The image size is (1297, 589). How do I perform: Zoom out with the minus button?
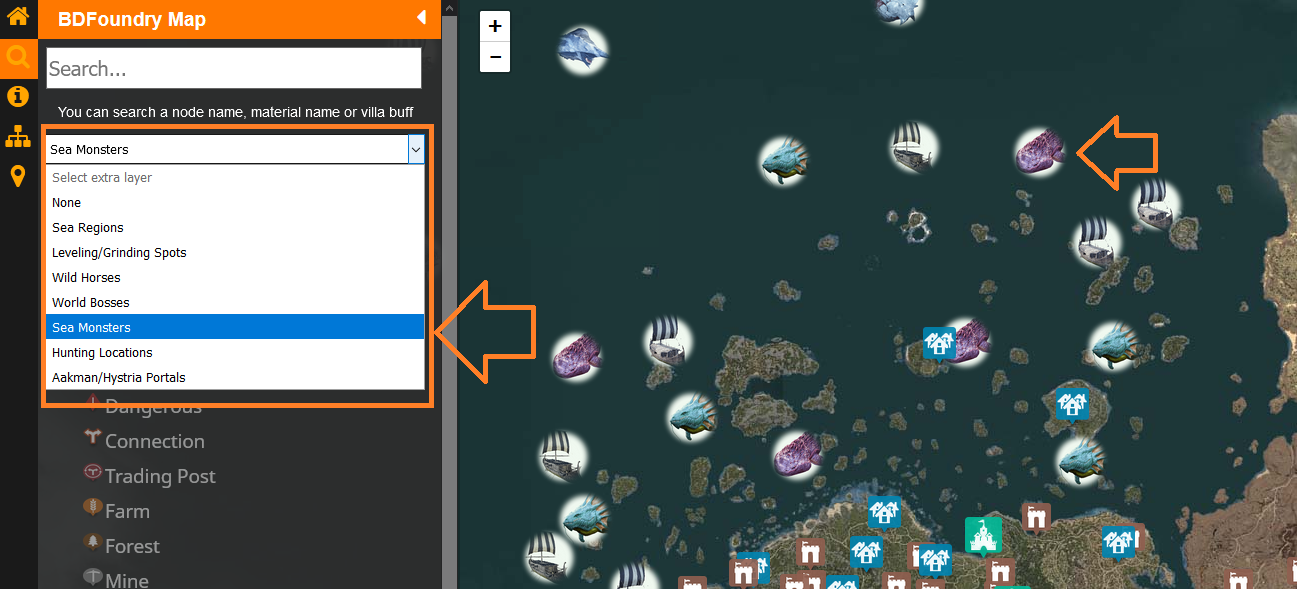(x=495, y=57)
